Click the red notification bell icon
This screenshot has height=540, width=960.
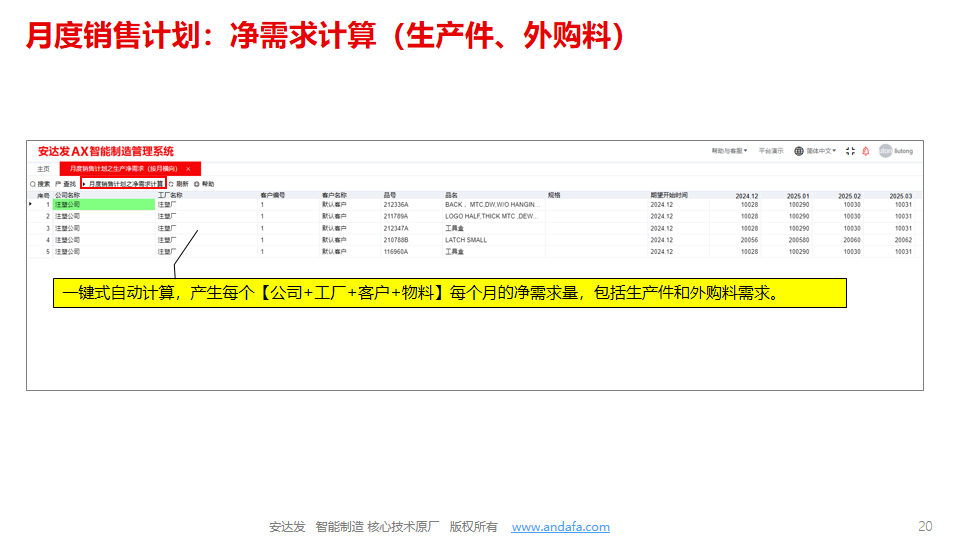pyautogui.click(x=865, y=151)
